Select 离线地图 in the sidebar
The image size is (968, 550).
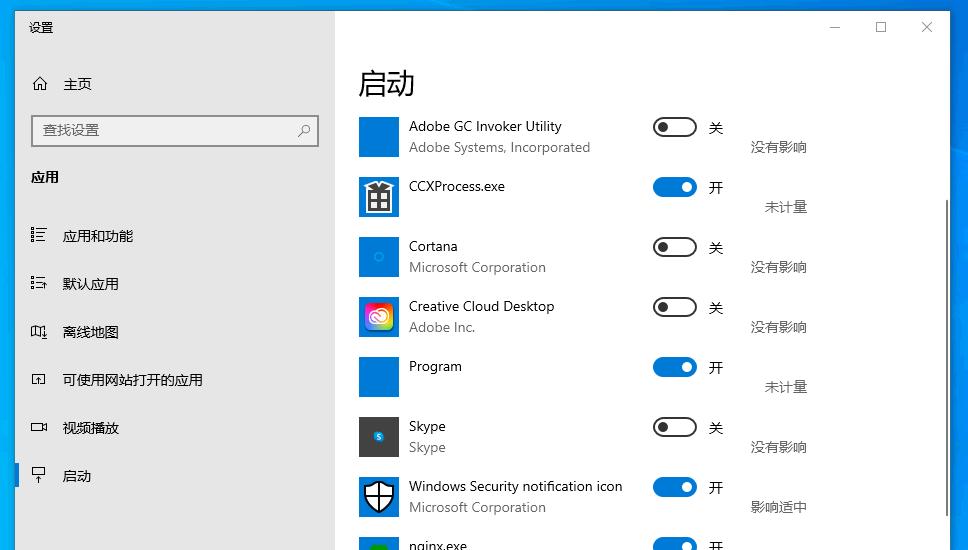(x=90, y=332)
